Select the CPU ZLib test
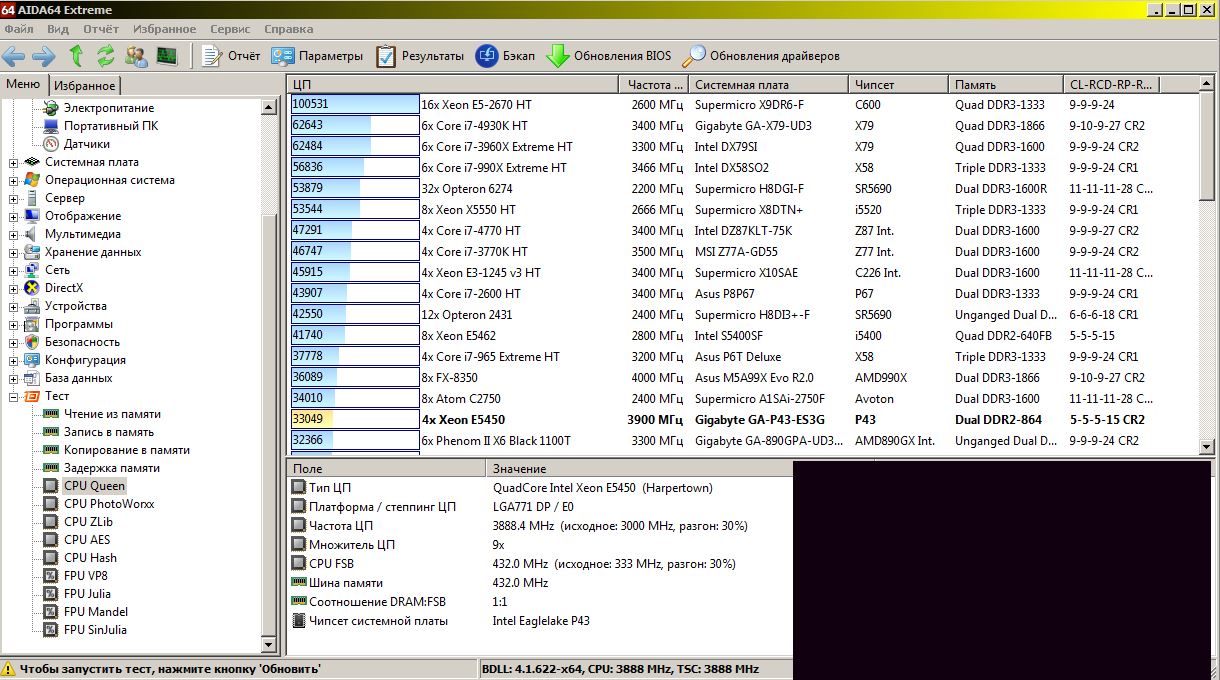 [79, 522]
